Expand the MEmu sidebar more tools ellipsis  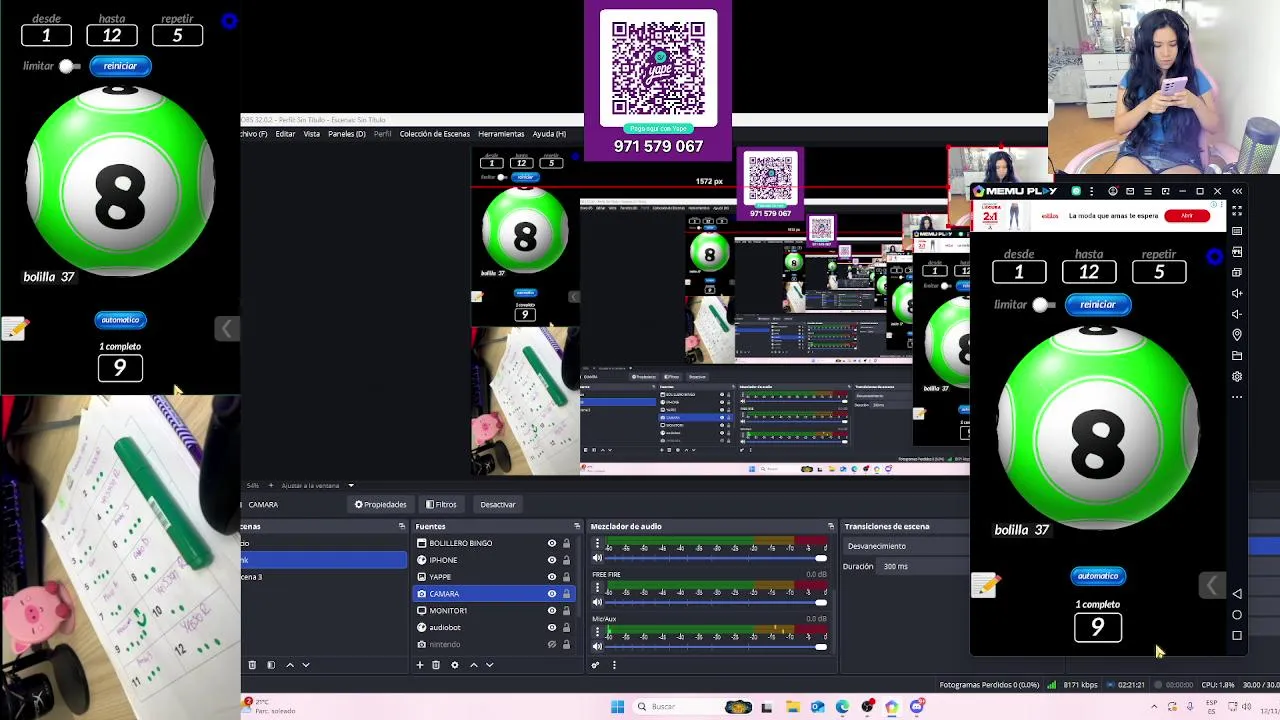[1237, 397]
